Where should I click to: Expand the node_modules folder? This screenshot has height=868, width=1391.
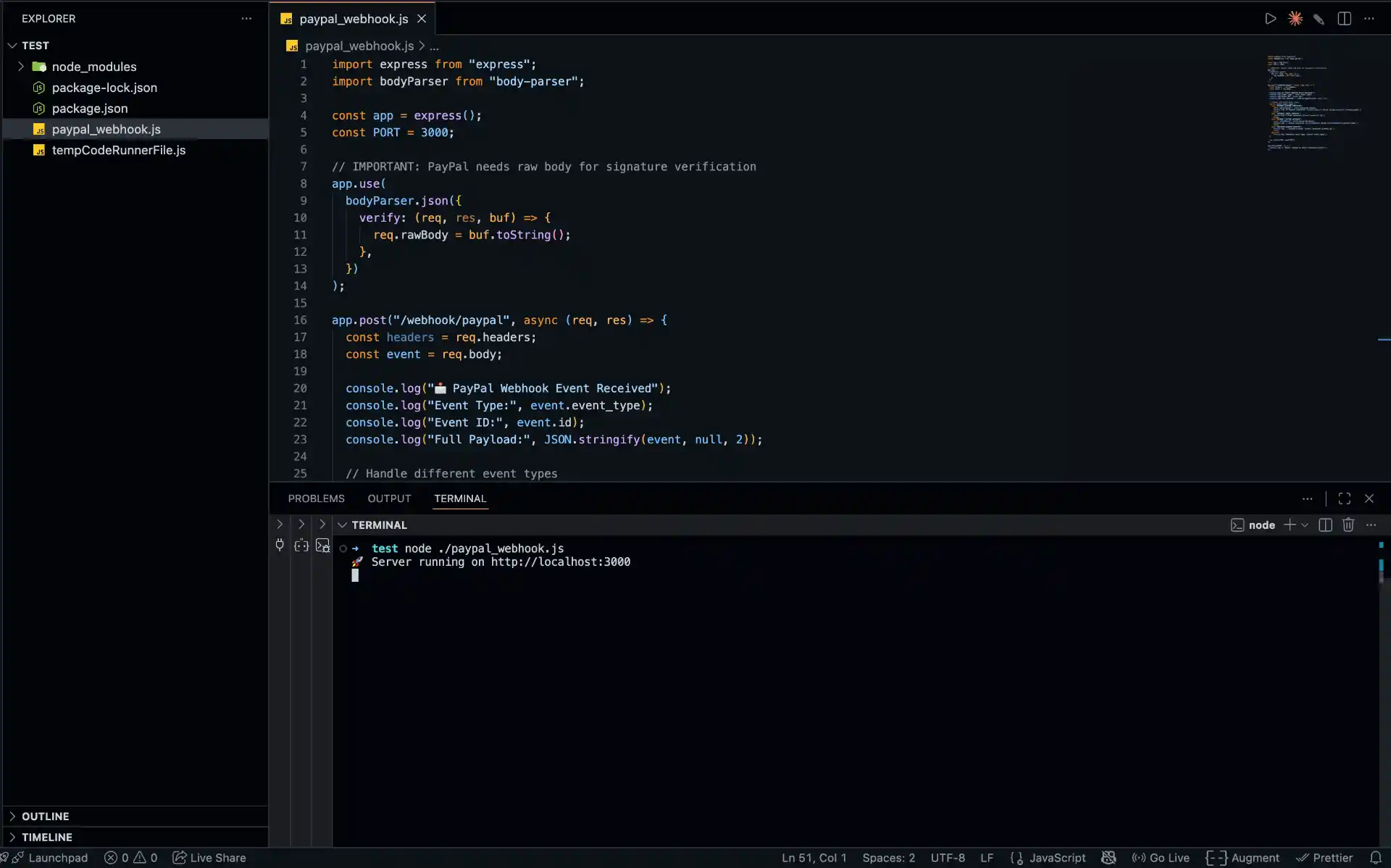22,67
